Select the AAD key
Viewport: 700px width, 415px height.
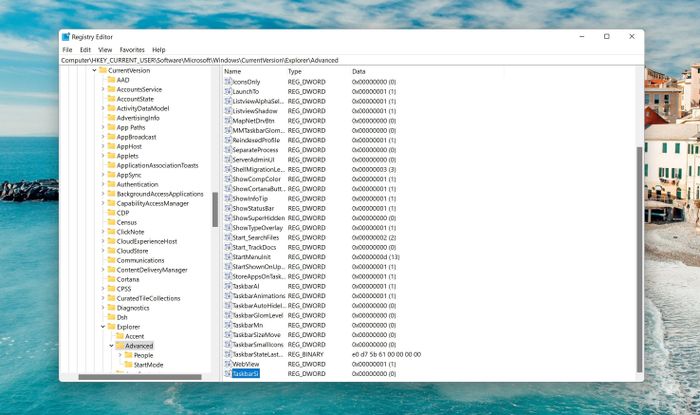click(123, 80)
